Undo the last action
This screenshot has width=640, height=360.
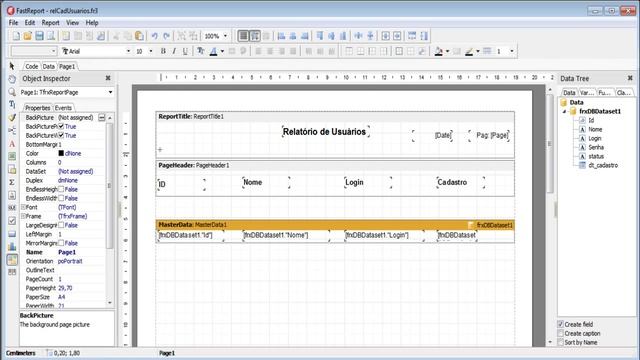155,36
